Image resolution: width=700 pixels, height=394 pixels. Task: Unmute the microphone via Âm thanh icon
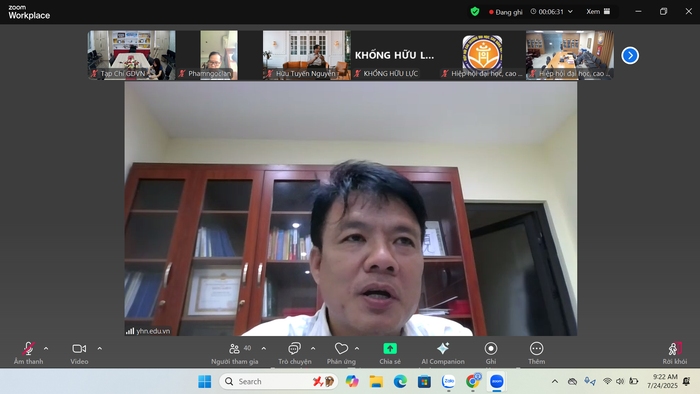pos(28,348)
